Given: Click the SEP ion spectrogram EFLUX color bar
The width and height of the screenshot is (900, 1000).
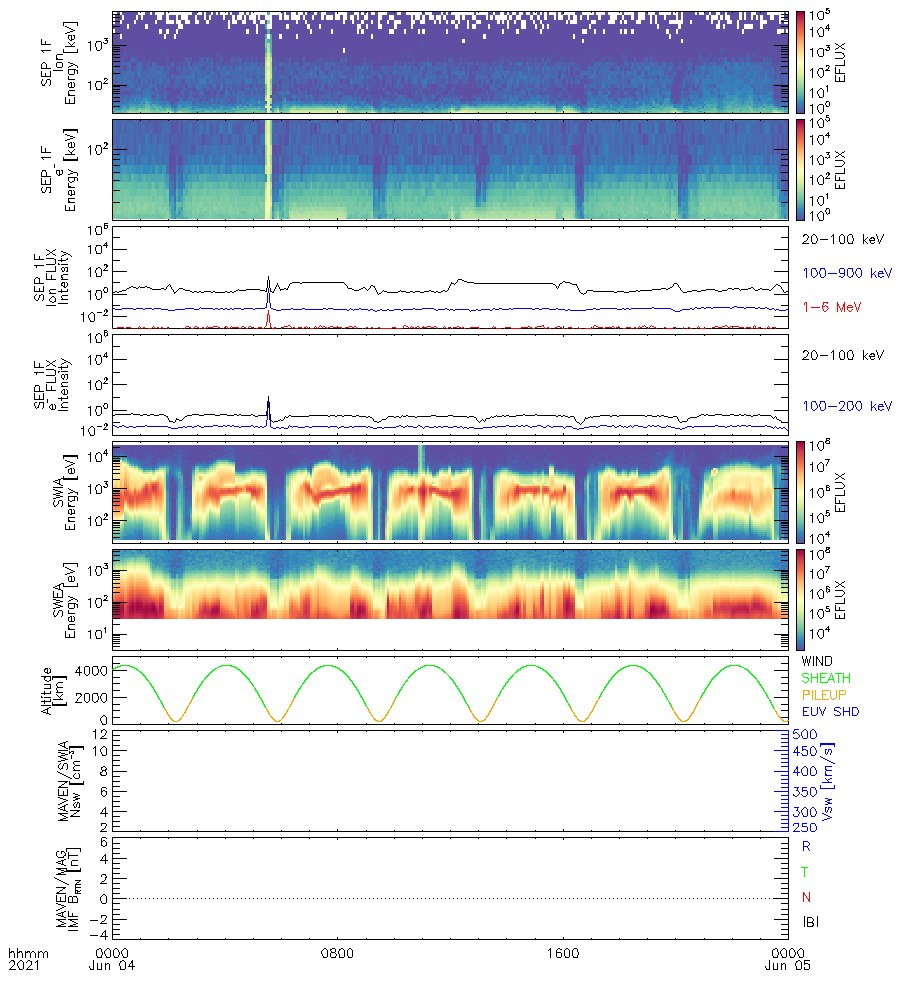Looking at the screenshot, I should click(801, 61).
